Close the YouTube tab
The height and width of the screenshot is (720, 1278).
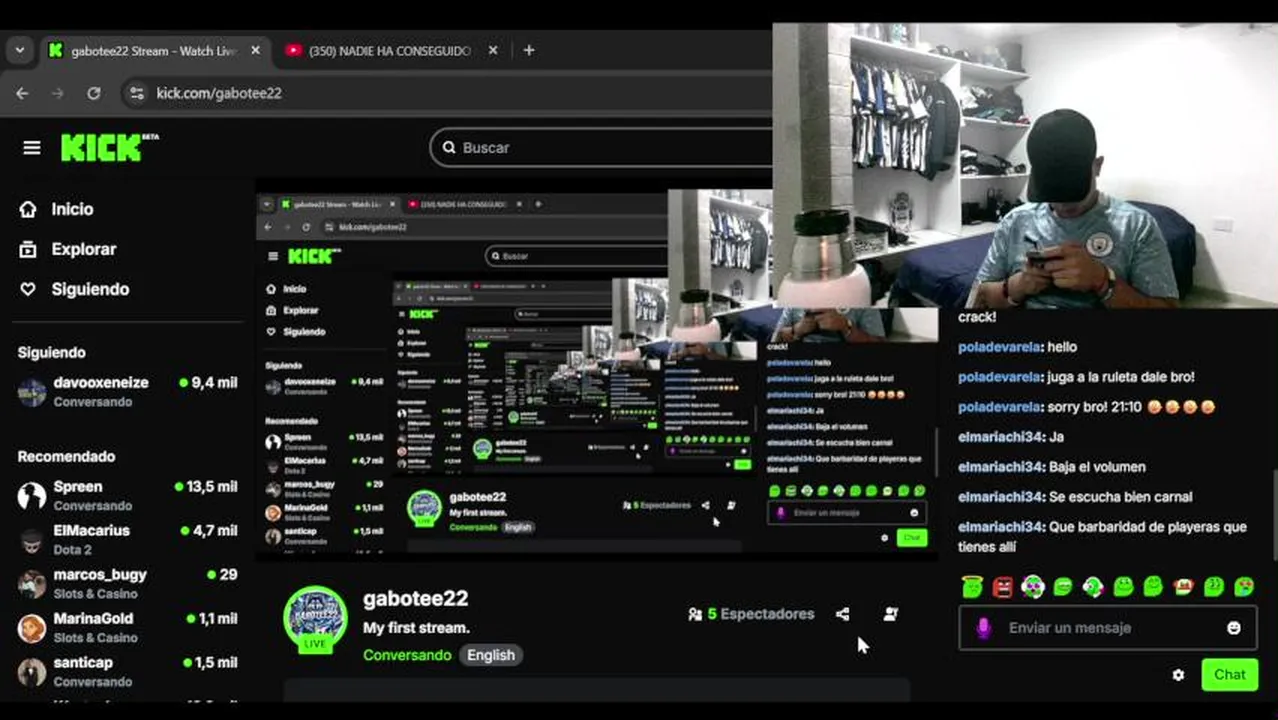tap(493, 50)
